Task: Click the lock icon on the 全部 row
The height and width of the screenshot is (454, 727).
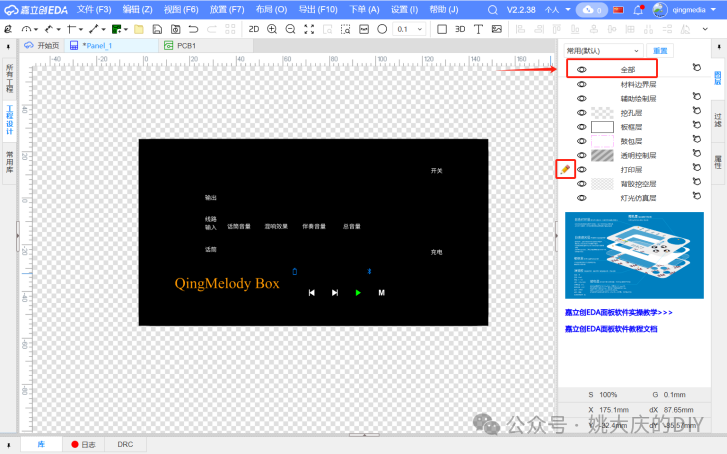Action: [x=696, y=67]
